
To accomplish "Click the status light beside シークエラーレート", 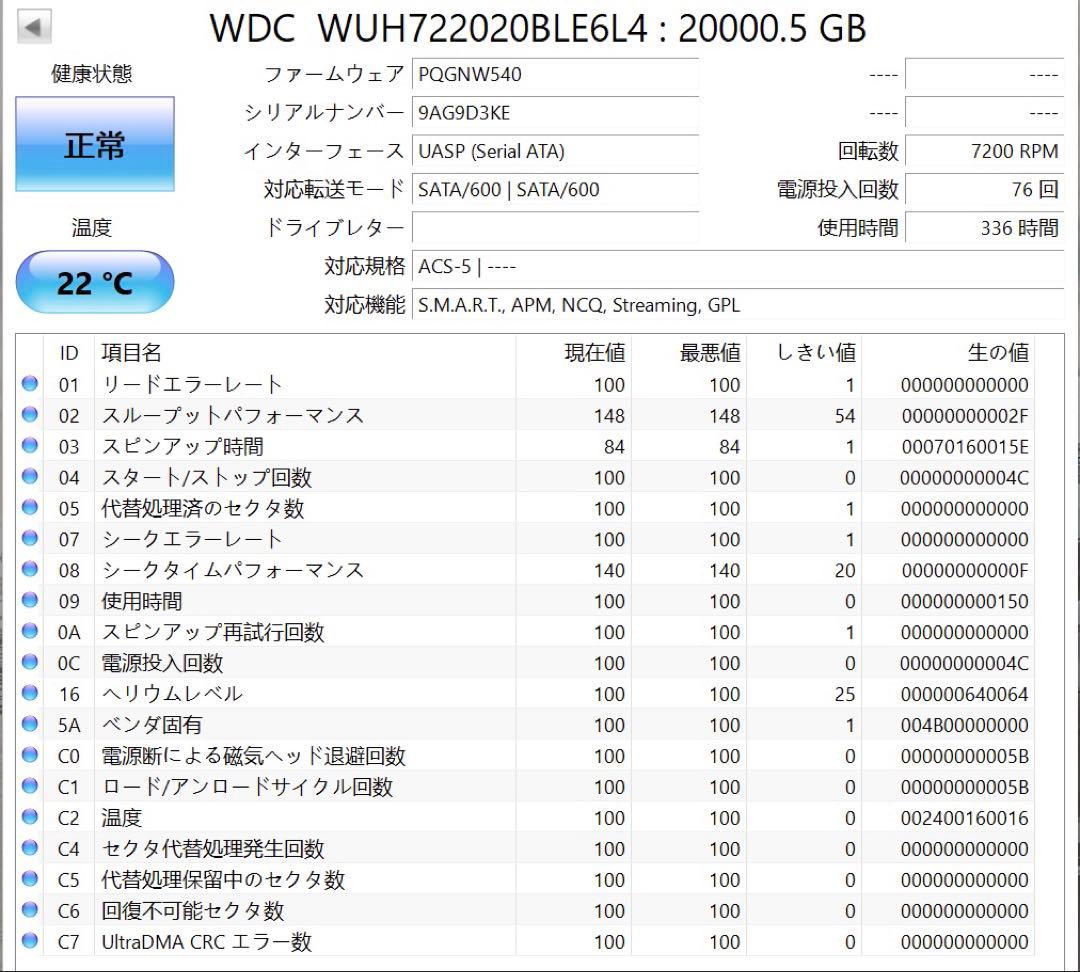I will (31, 539).
